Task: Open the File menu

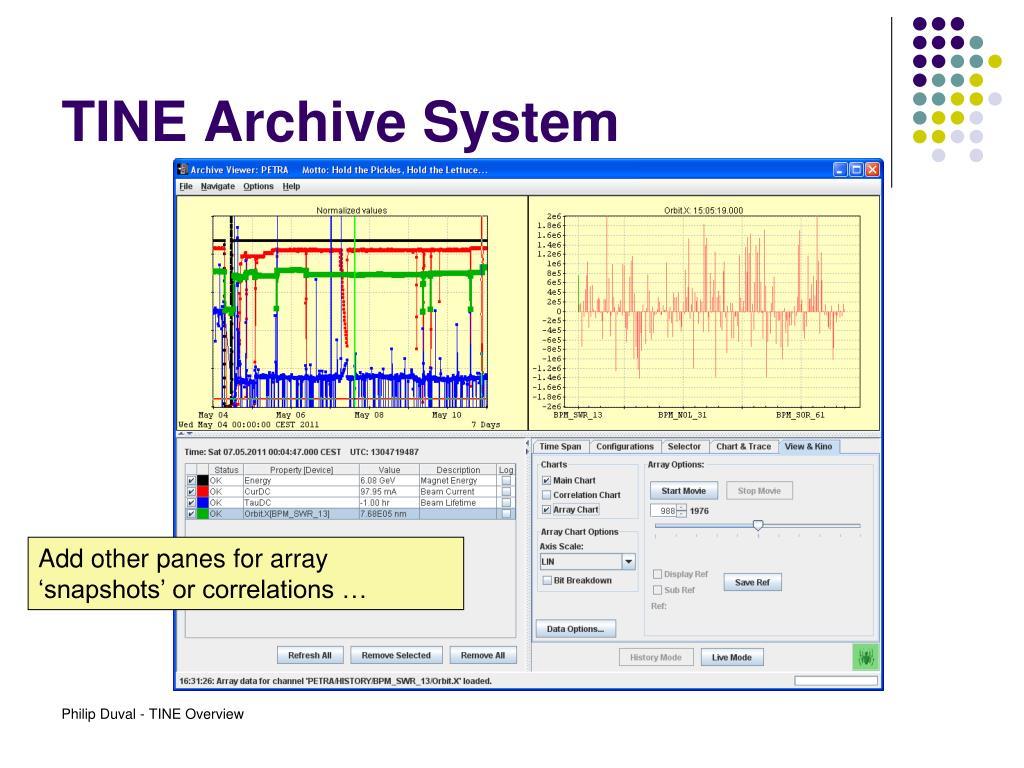Action: 186,186
